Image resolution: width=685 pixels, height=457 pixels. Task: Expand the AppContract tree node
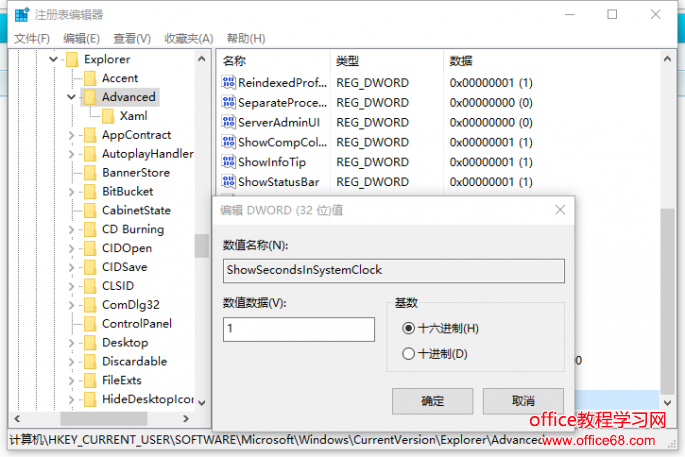point(71,135)
